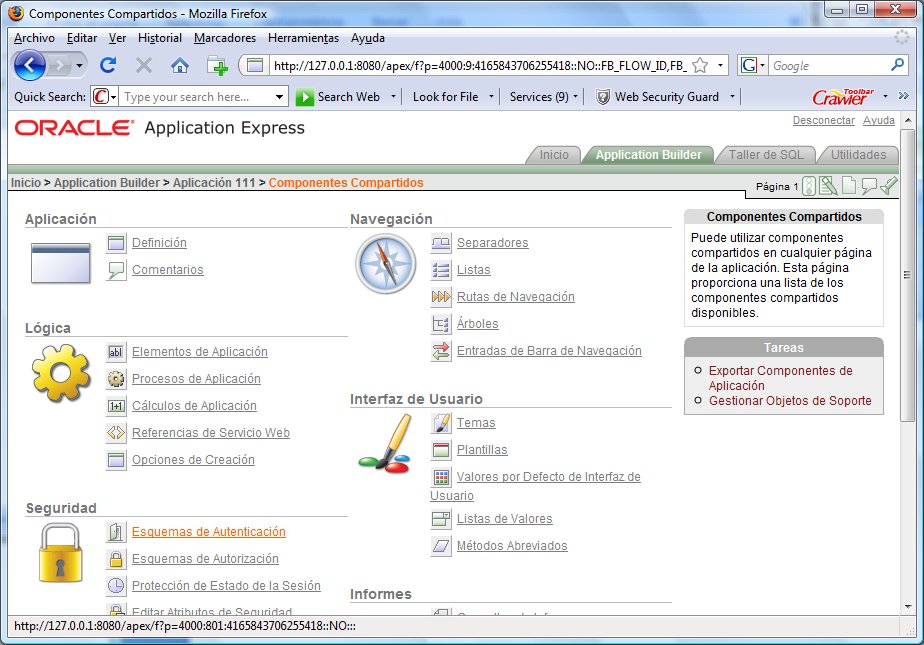Viewport: 924px width, 645px height.
Task: Click the page vertical scrollbar thumb
Action: [x=908, y=274]
